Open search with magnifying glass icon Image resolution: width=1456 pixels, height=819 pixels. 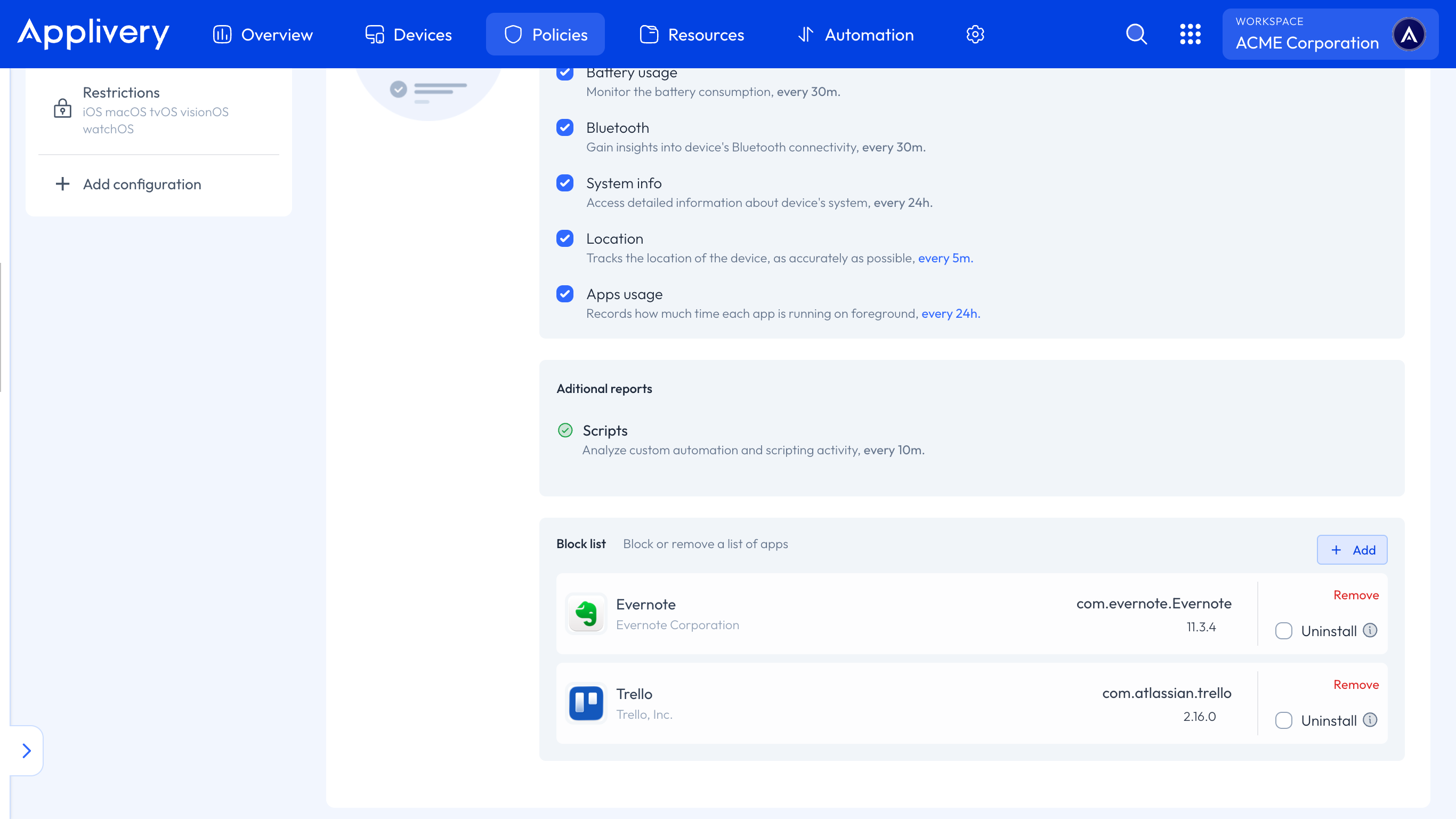click(x=1136, y=35)
